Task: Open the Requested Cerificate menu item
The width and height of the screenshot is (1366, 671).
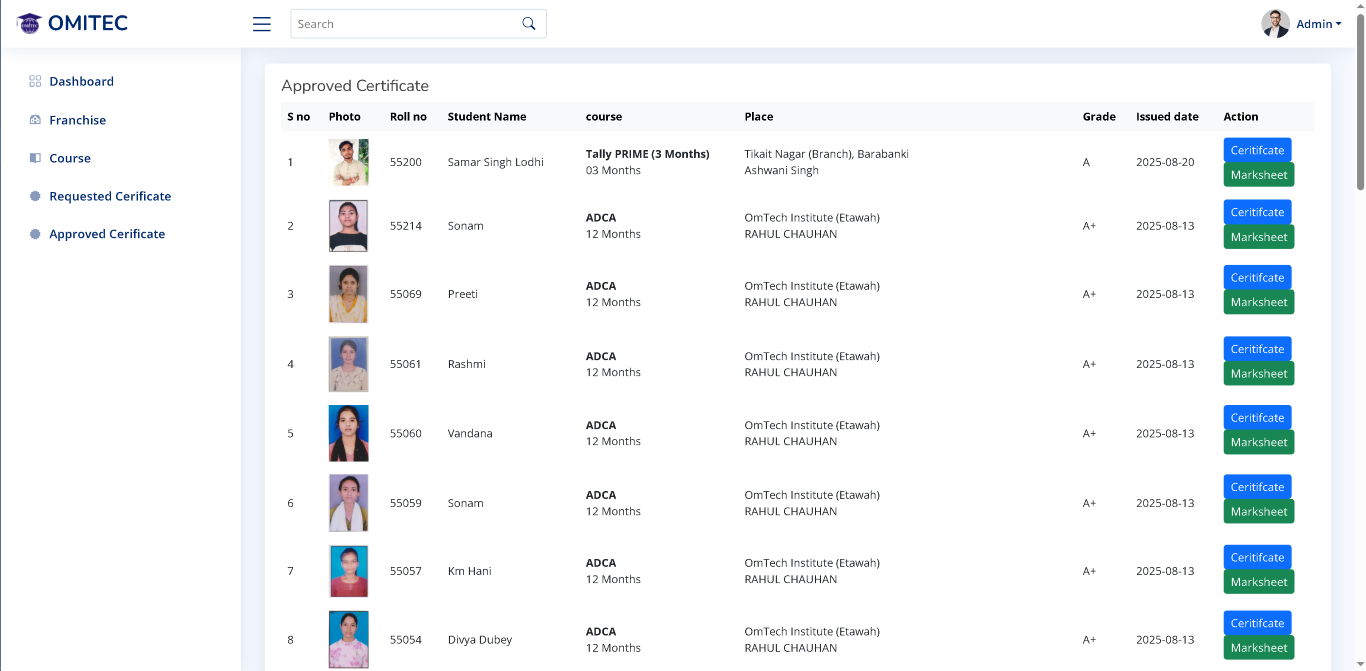Action: 110,196
